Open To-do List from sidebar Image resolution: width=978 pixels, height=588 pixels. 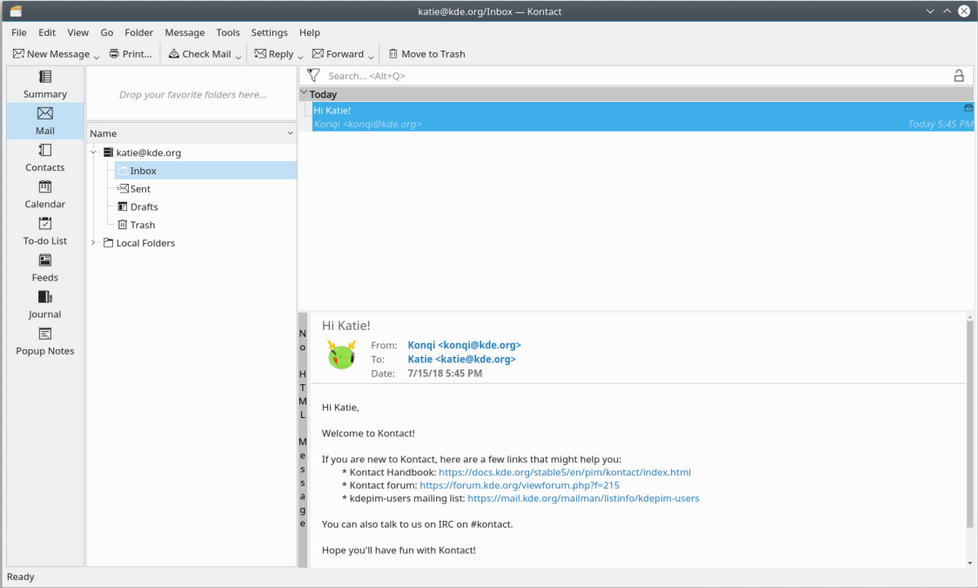(45, 232)
